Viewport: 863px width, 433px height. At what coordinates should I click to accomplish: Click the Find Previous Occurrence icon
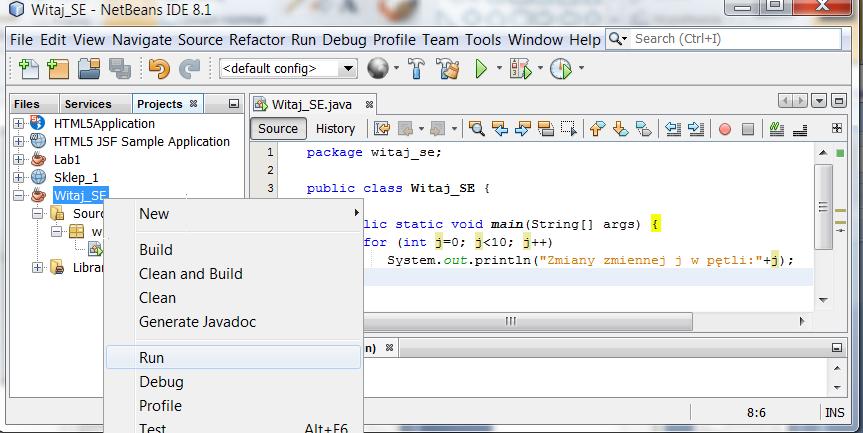500,129
